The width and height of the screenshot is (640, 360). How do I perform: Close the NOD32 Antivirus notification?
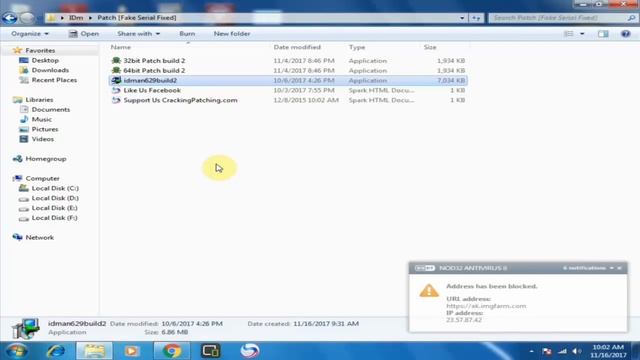[619, 268]
